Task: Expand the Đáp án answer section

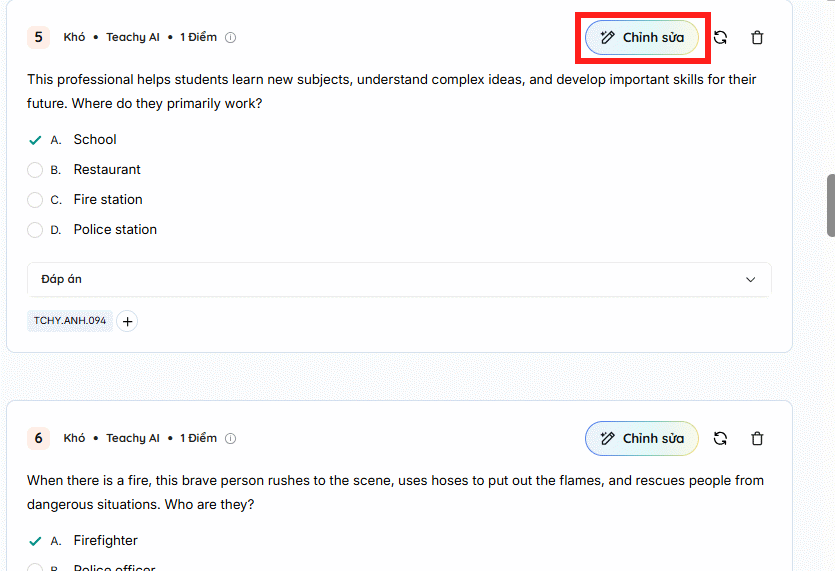Action: (x=399, y=280)
